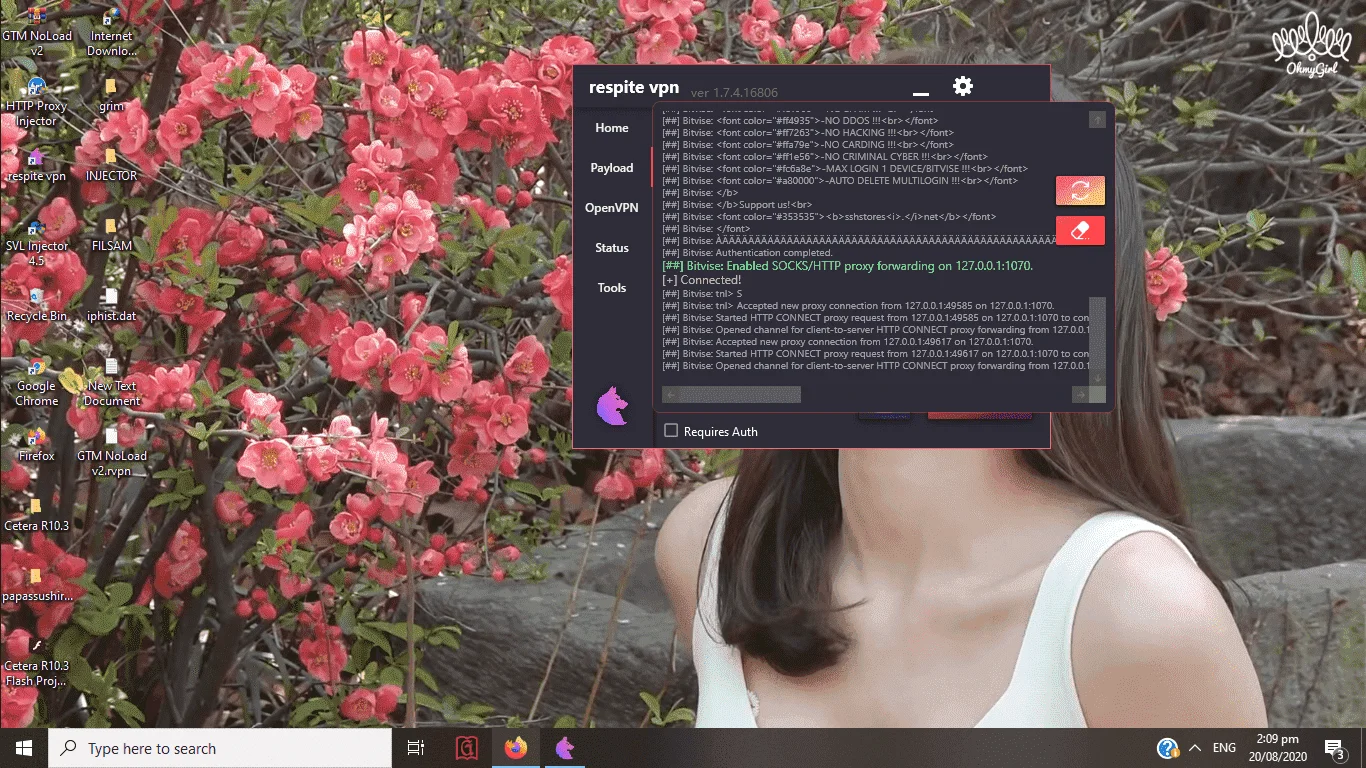The height and width of the screenshot is (768, 1366).
Task: Click the 'MAX LOGIN 1 DEVICE/BITVISE' log line
Action: 845,168
